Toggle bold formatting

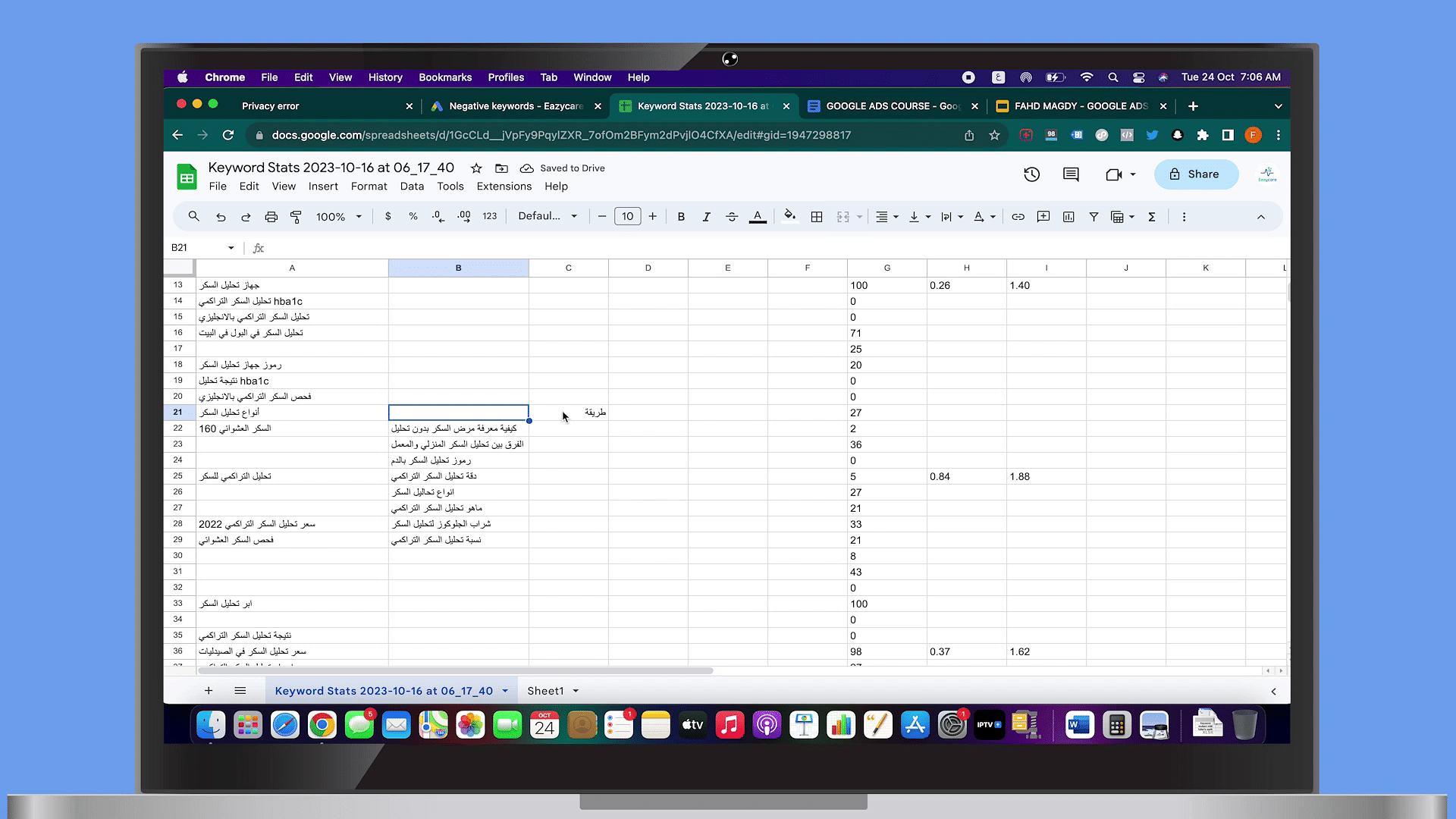tap(681, 217)
